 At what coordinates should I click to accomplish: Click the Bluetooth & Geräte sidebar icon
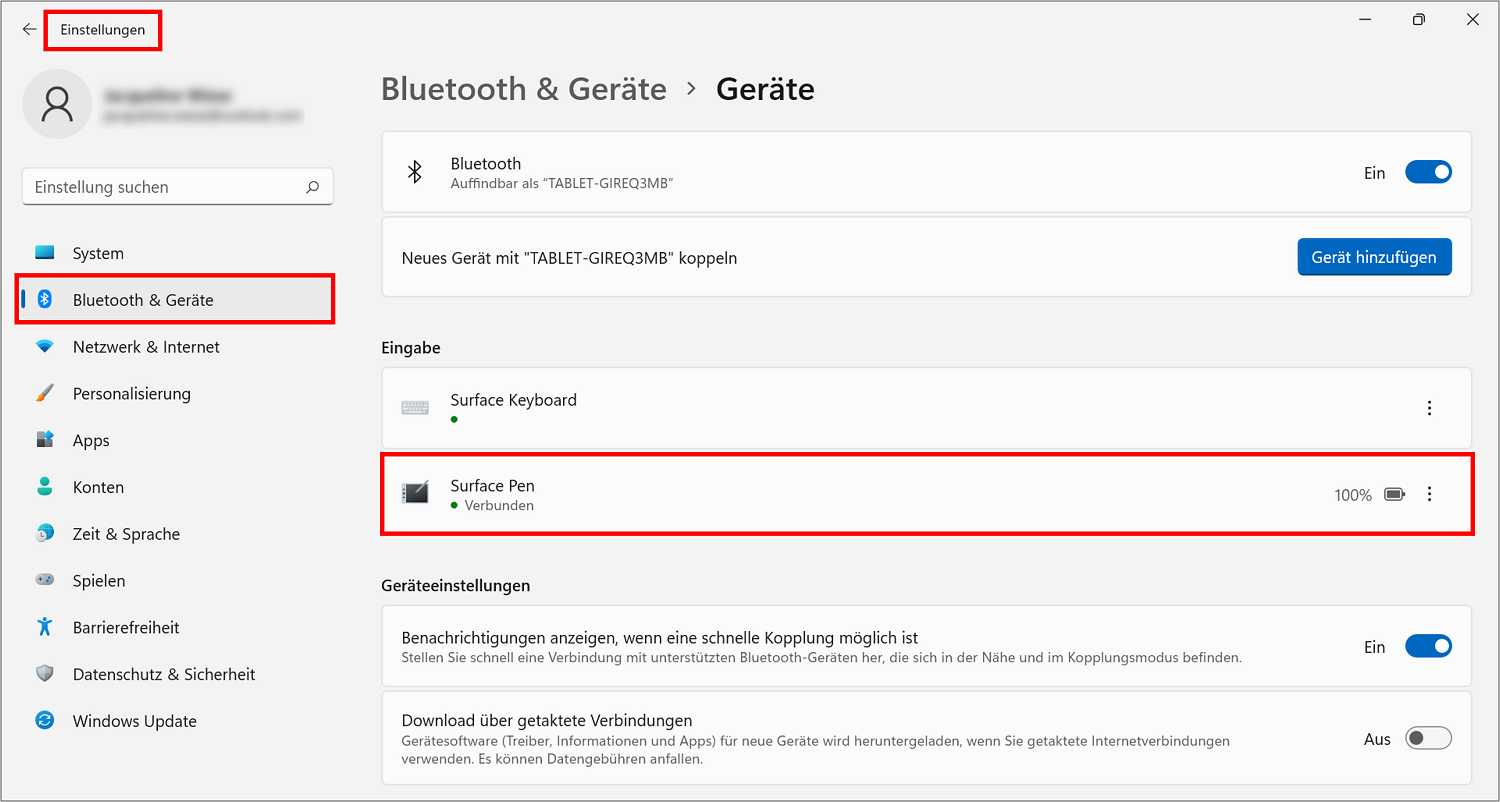[45, 299]
